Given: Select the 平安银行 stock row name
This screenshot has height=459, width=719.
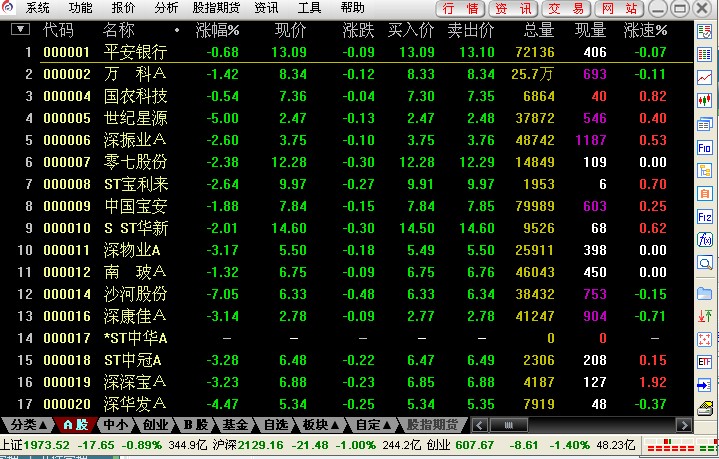Looking at the screenshot, I should click(135, 52).
